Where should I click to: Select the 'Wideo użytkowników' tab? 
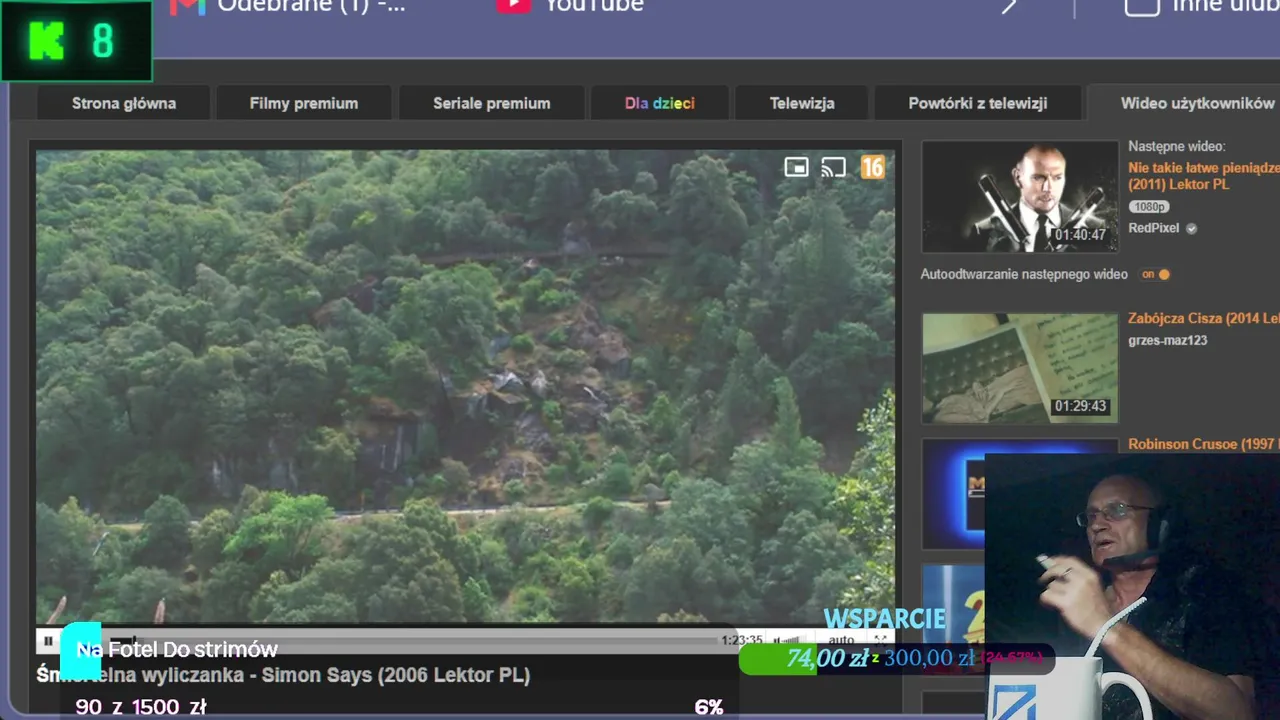[1186, 103]
